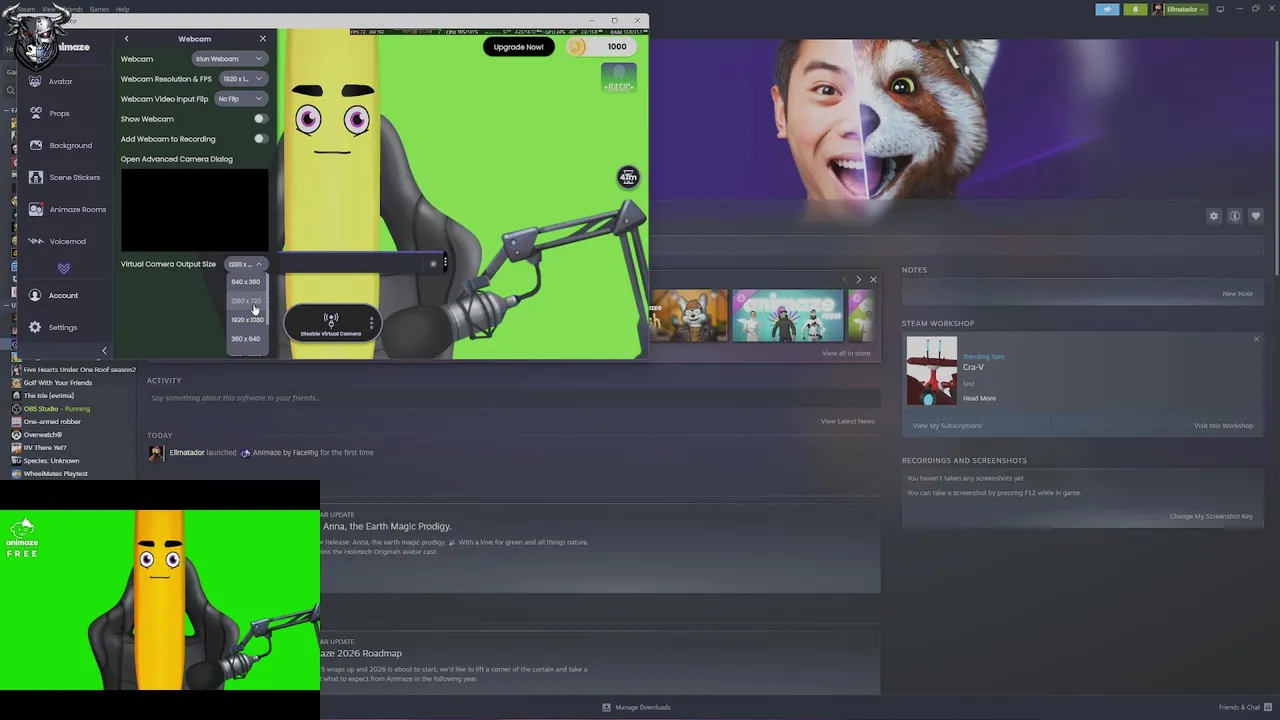Collapse Virtual Camera Output Size dropdown
This screenshot has width=1280, height=720.
(x=245, y=264)
